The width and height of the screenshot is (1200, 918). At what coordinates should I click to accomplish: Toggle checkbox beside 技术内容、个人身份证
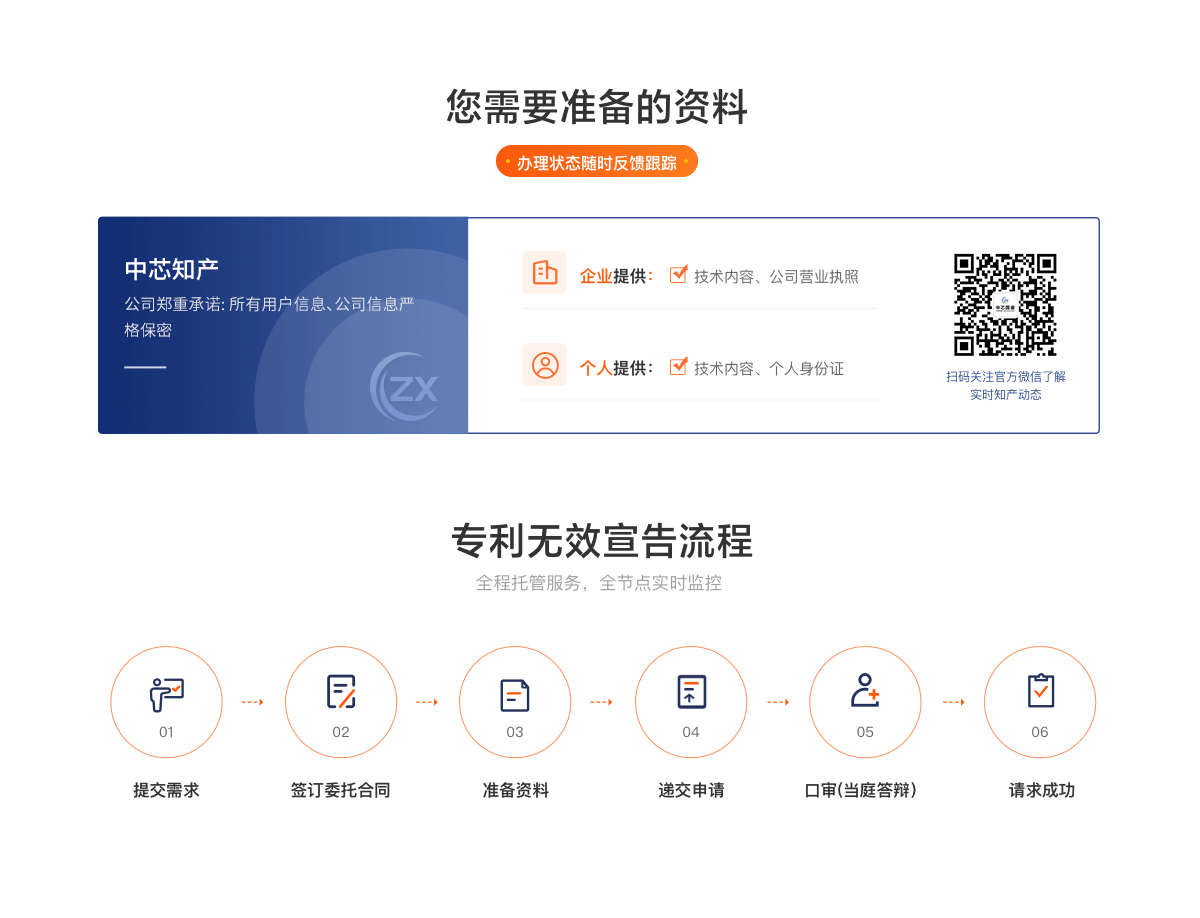click(678, 366)
